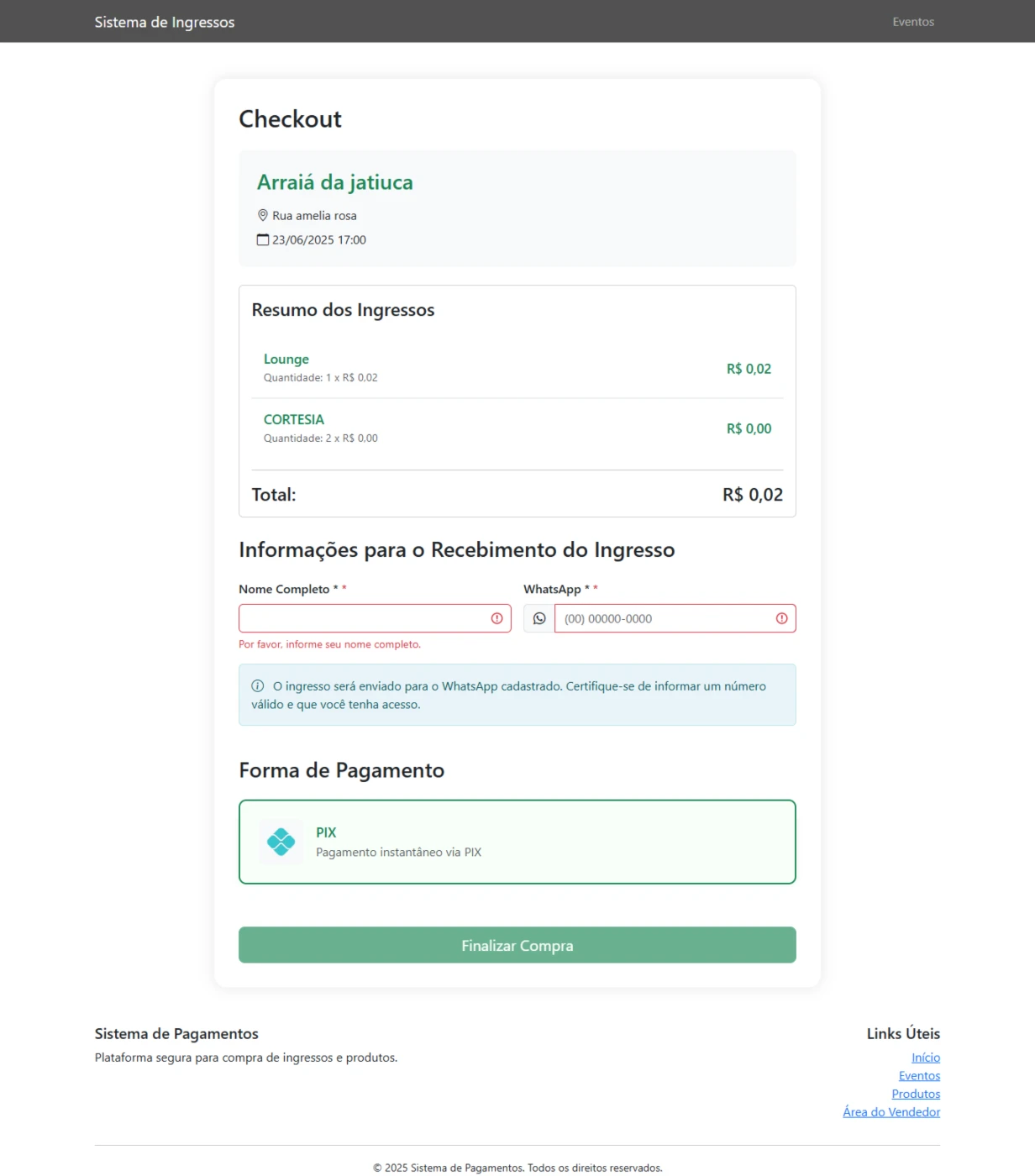Focus the WhatsApp phone number field
Image resolution: width=1035 pixels, height=1176 pixels.
(675, 618)
